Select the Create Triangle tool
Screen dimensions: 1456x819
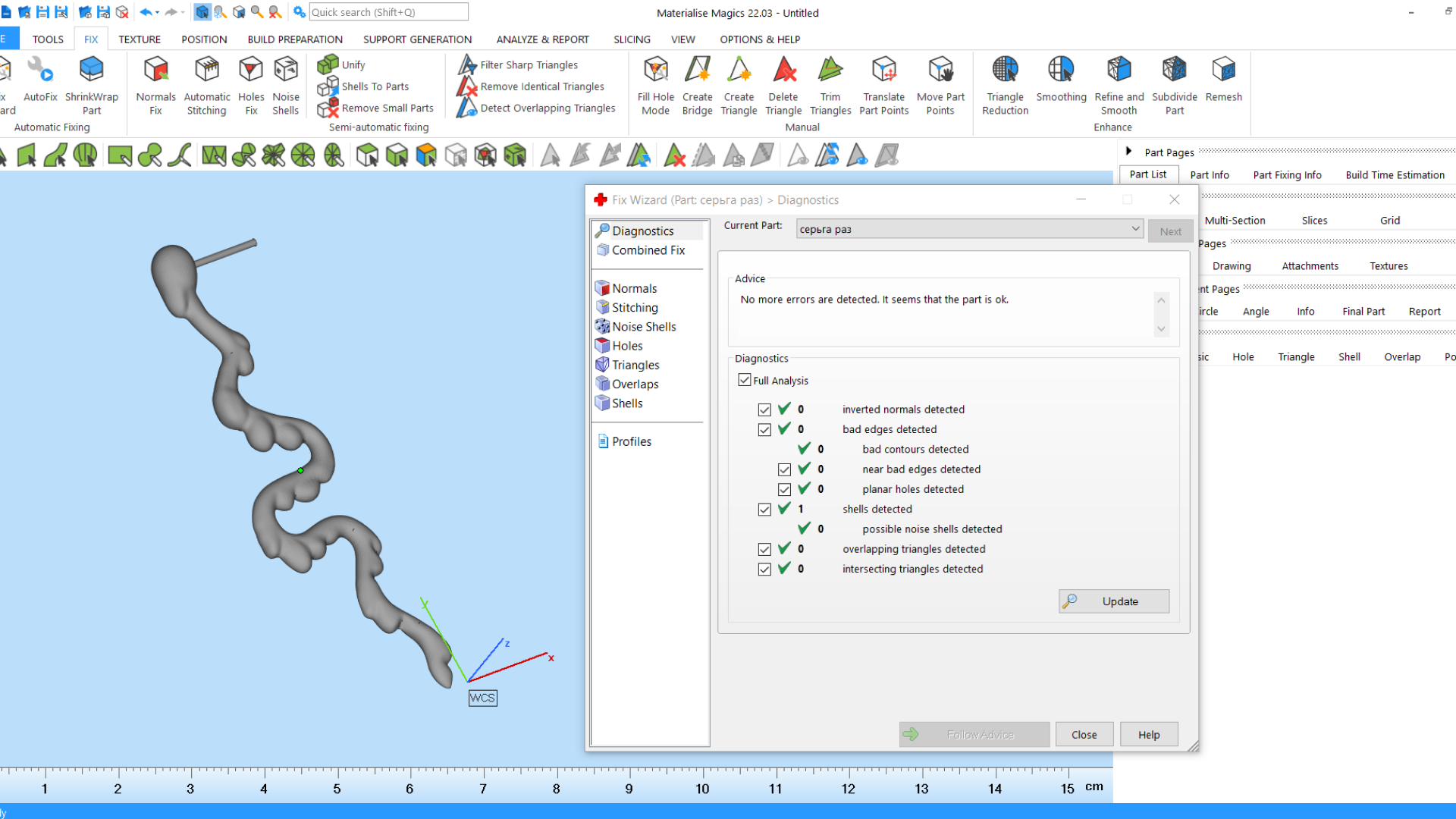point(739,85)
